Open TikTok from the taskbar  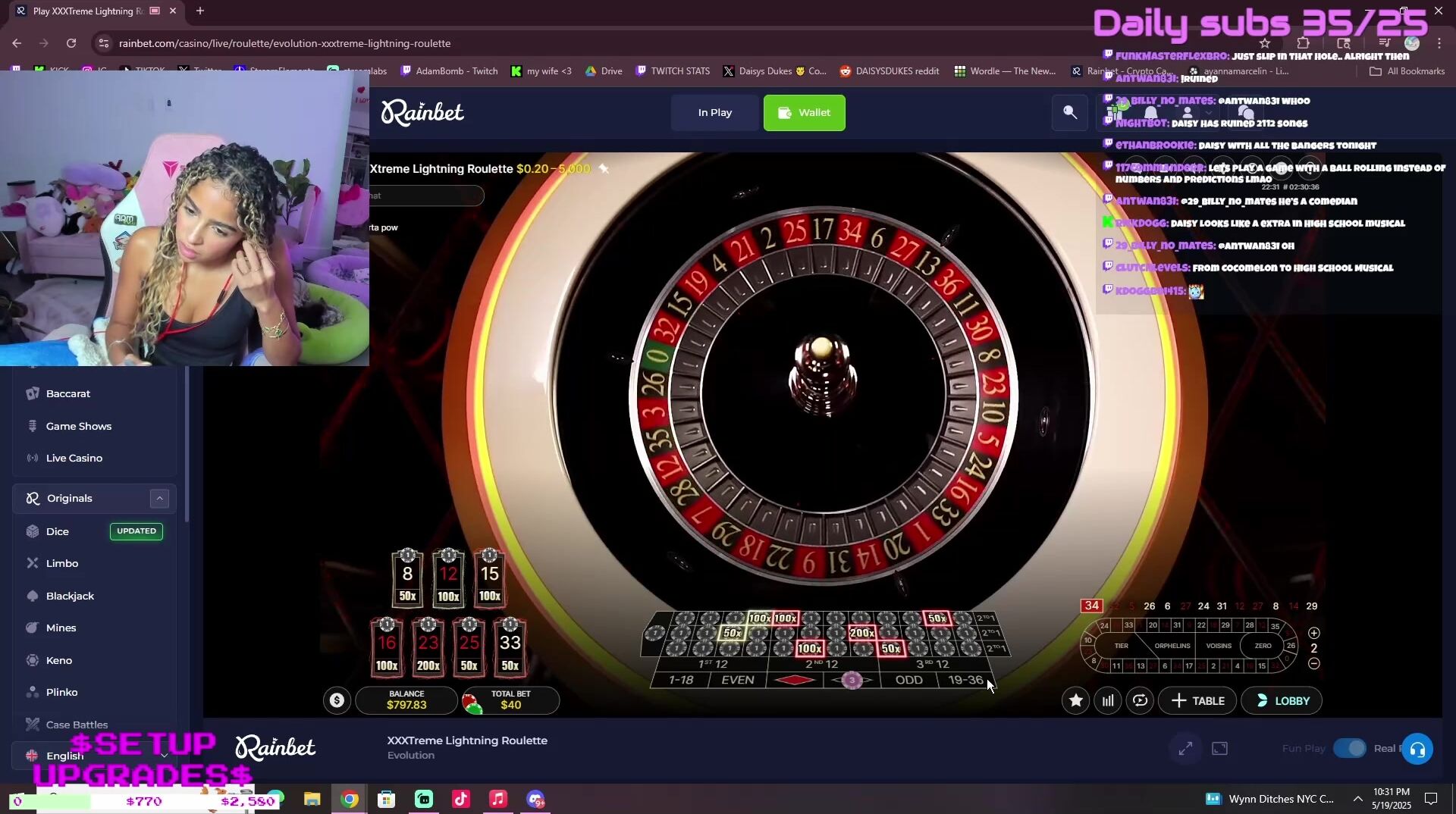461,800
